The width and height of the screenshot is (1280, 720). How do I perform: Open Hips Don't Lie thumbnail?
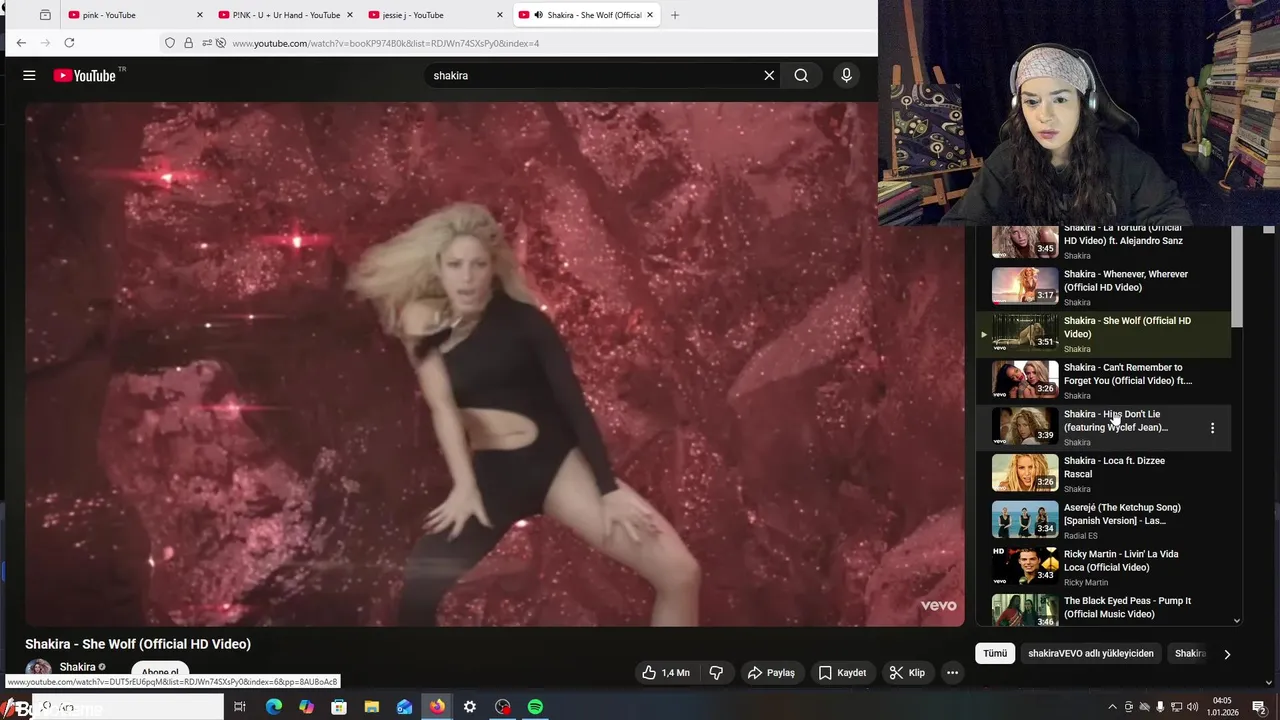1025,427
